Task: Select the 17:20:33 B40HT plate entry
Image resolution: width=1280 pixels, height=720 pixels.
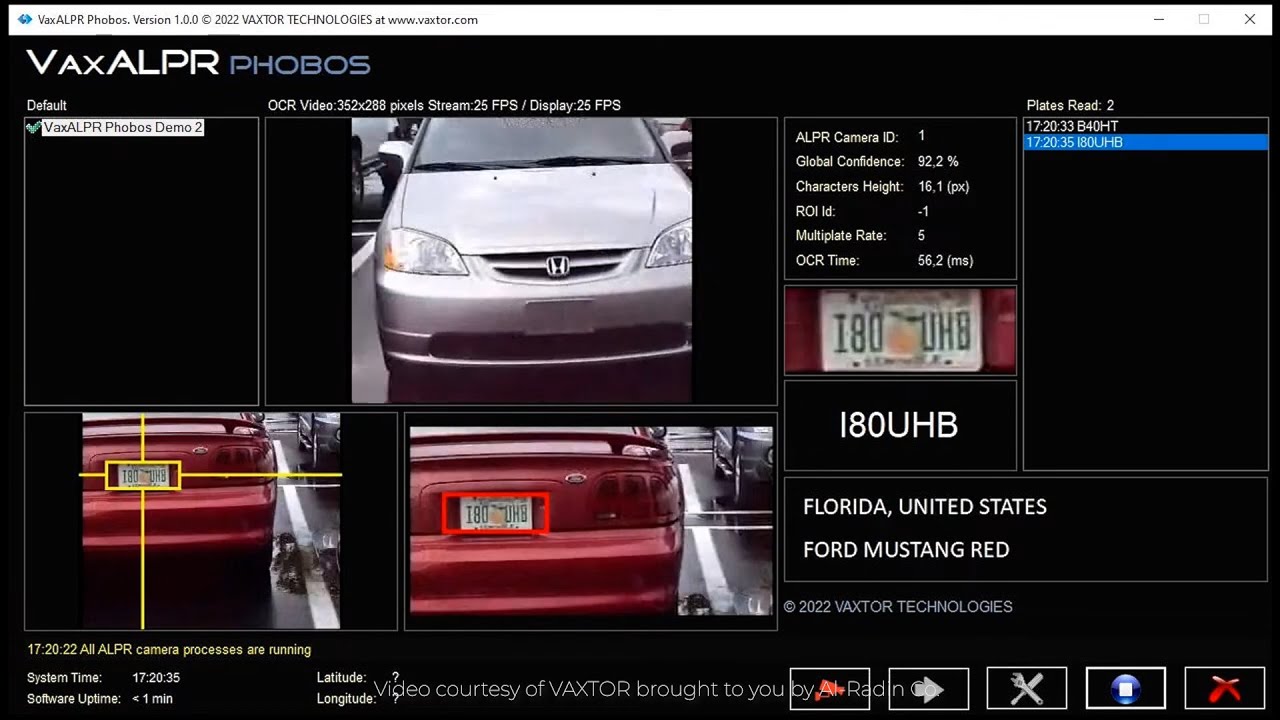Action: pos(1146,127)
